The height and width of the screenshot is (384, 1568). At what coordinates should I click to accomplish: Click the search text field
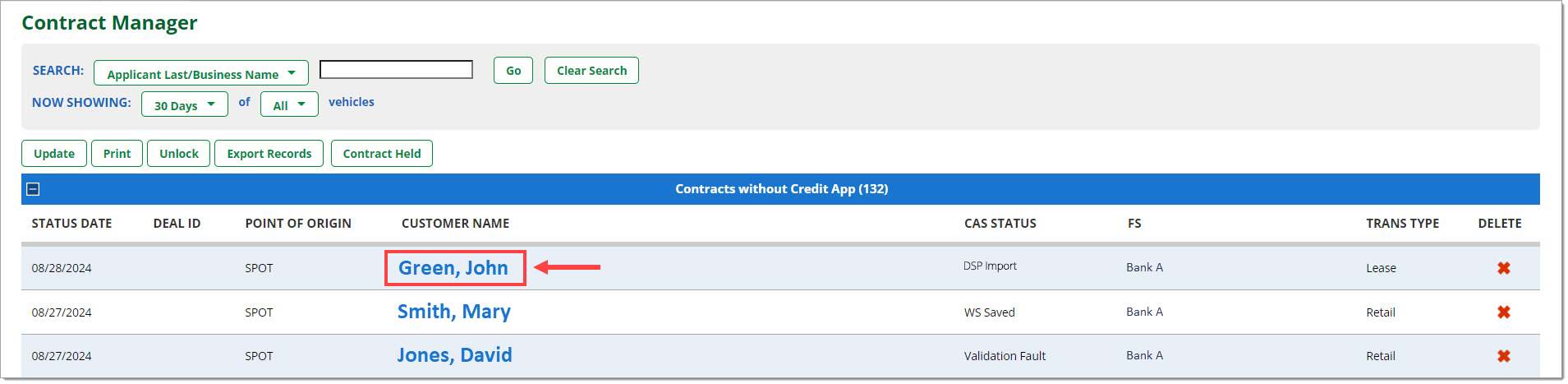coord(396,70)
